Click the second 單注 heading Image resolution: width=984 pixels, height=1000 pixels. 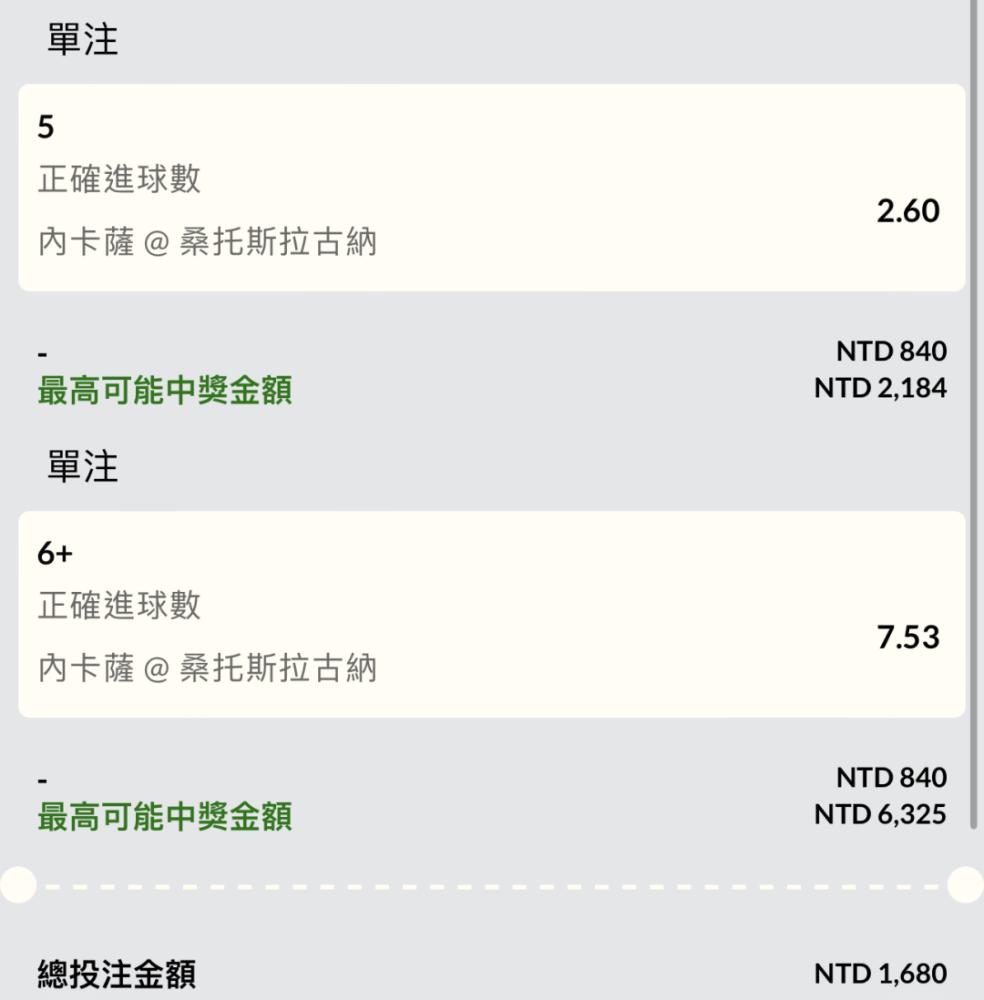[82, 466]
